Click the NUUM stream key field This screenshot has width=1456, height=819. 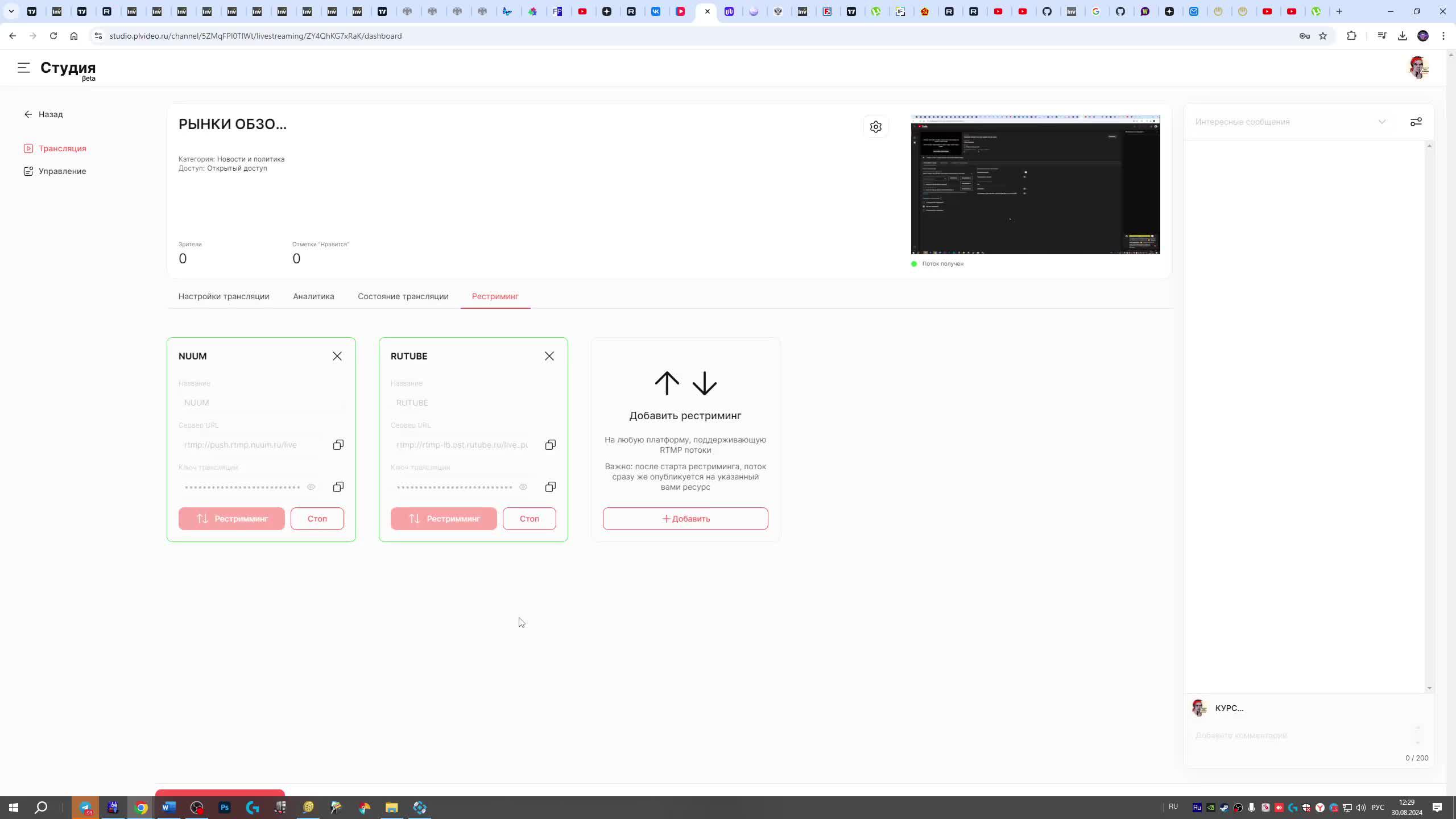242,487
